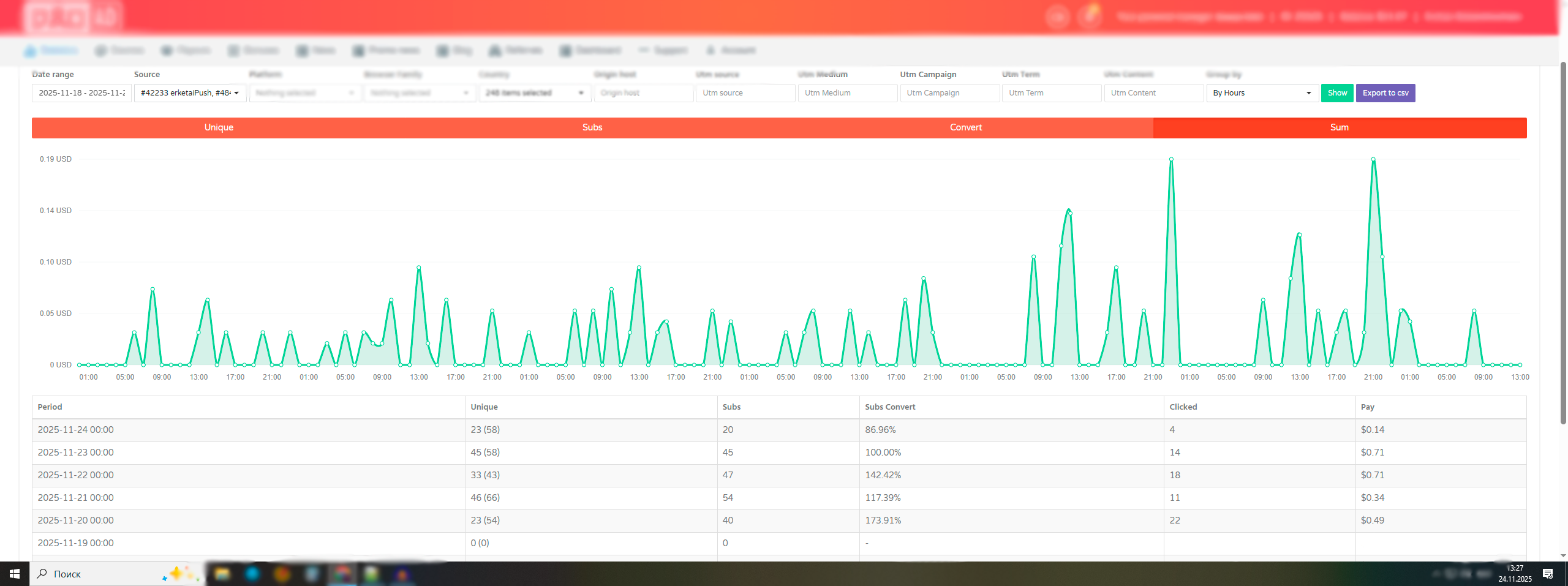Go to Dashboard in the navigation bar

coord(590,50)
